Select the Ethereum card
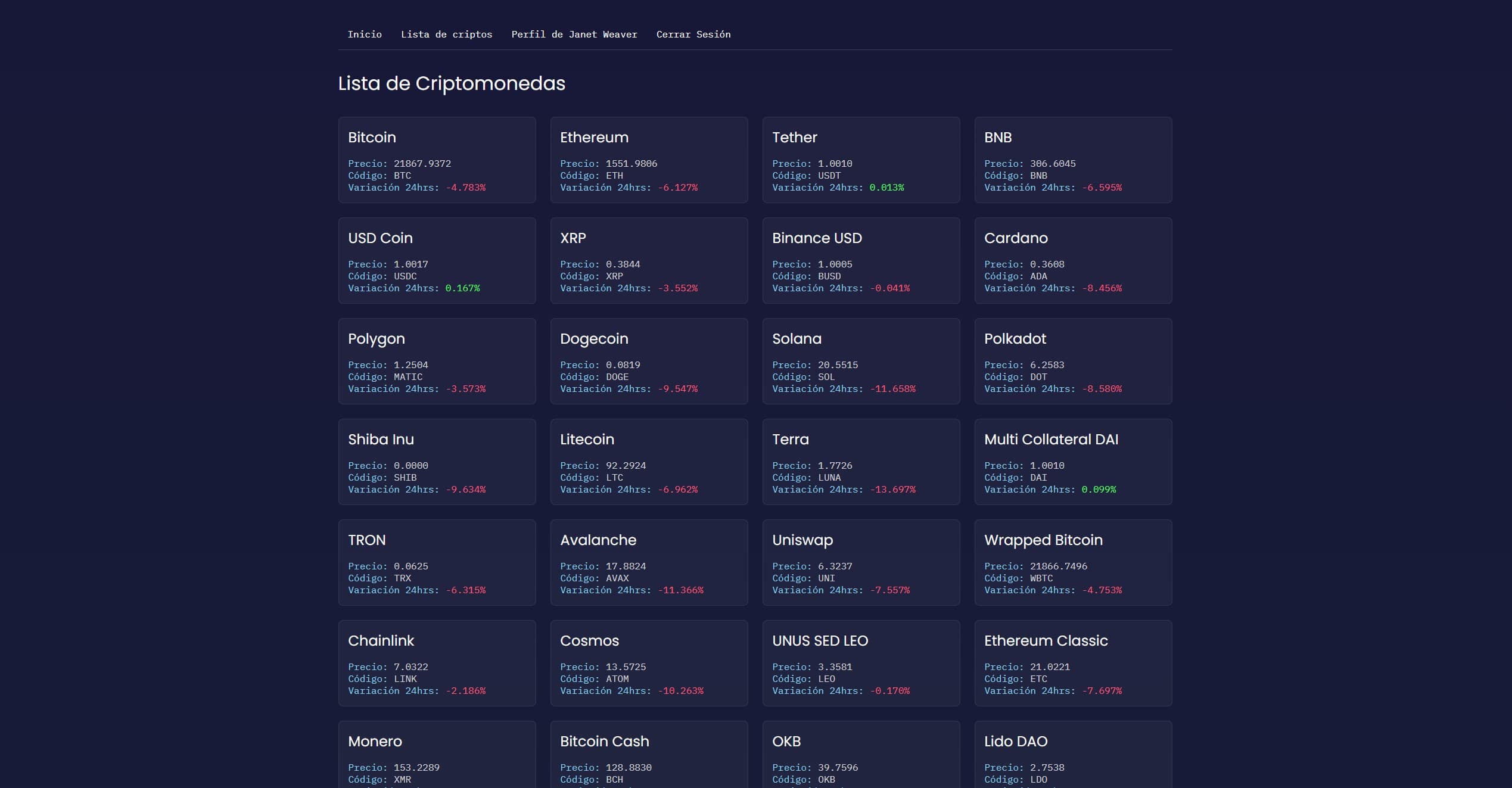The image size is (1512, 788). tap(649, 160)
